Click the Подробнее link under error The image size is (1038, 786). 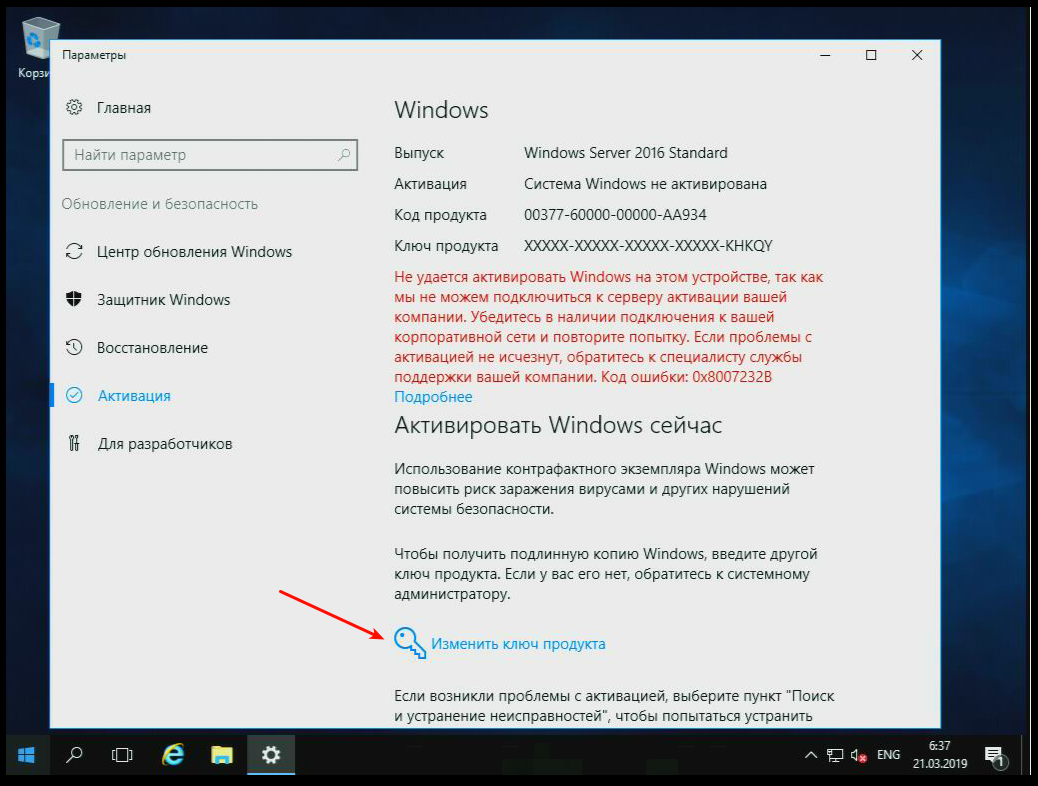[433, 397]
